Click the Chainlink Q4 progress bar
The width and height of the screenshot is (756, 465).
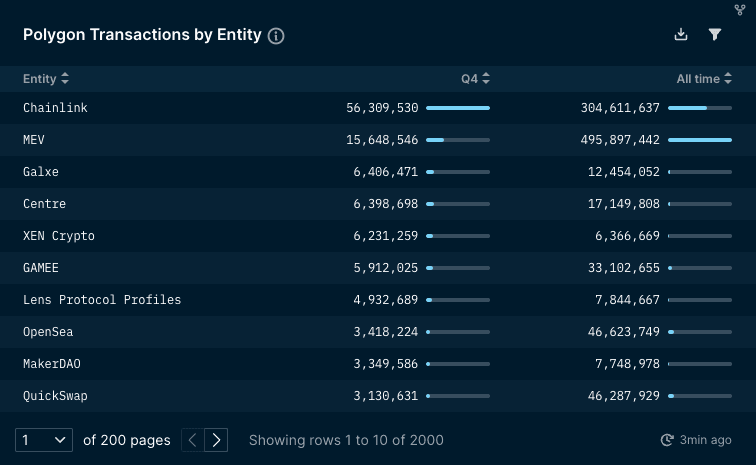(x=458, y=108)
